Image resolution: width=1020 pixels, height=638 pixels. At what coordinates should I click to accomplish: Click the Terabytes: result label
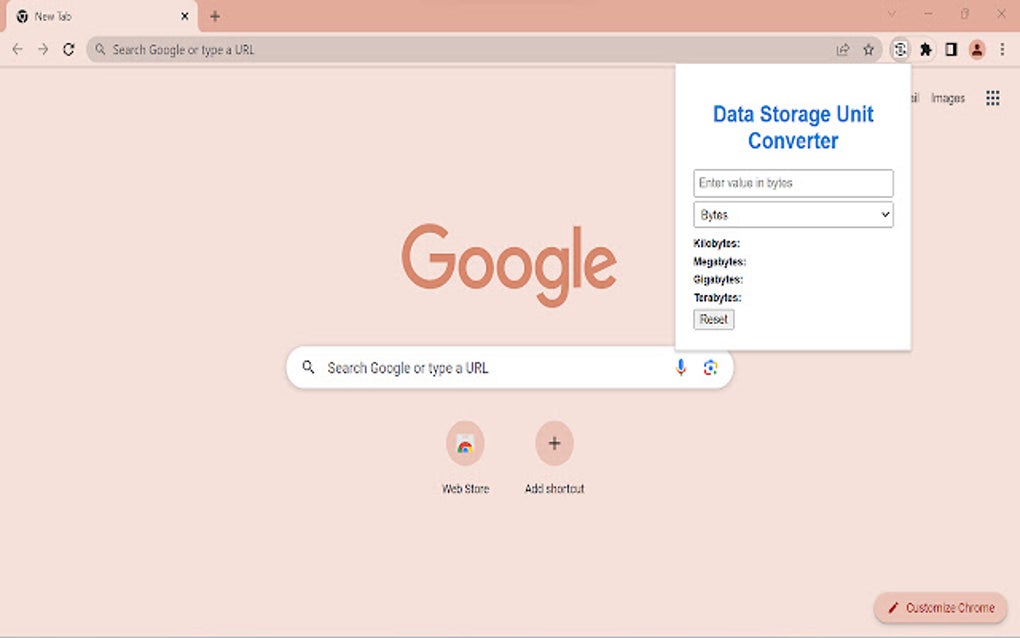point(718,298)
